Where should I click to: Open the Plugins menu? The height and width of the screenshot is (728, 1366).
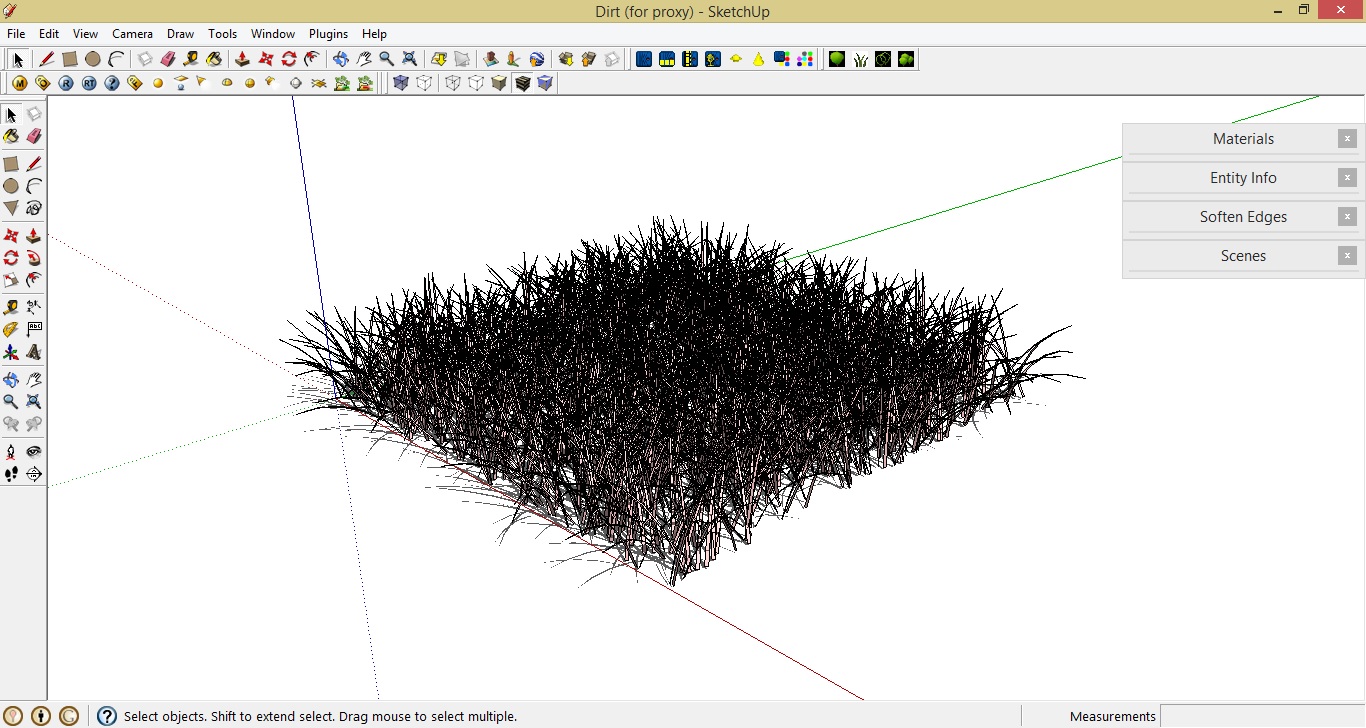click(328, 33)
